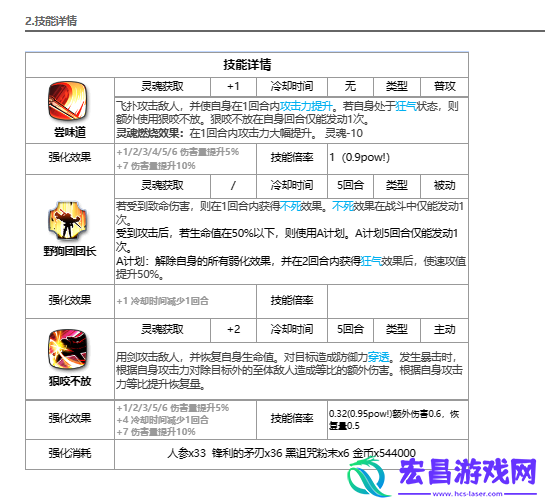This screenshot has height=503, width=545.
Task: Open the first 不死 link after 获得
Action: [290, 206]
